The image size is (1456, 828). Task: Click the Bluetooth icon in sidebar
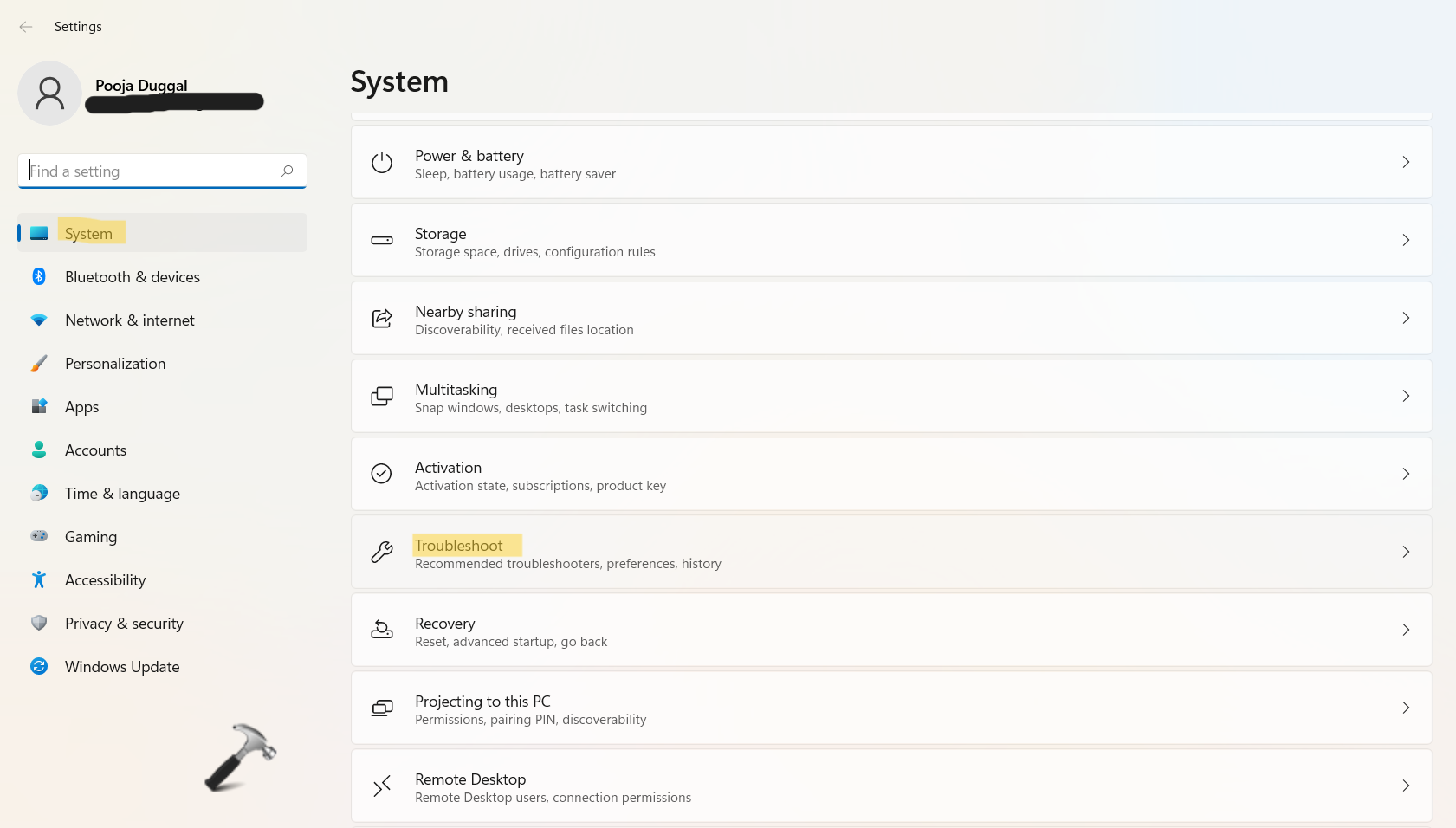click(x=39, y=276)
